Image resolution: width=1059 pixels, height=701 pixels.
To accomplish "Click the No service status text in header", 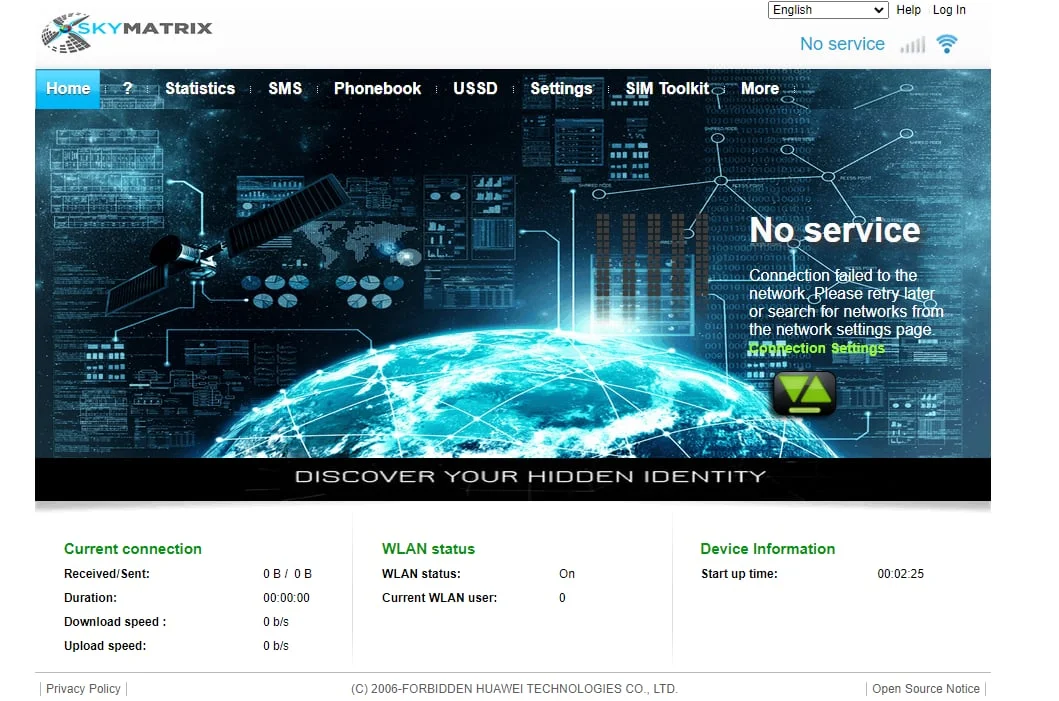I will [x=842, y=44].
